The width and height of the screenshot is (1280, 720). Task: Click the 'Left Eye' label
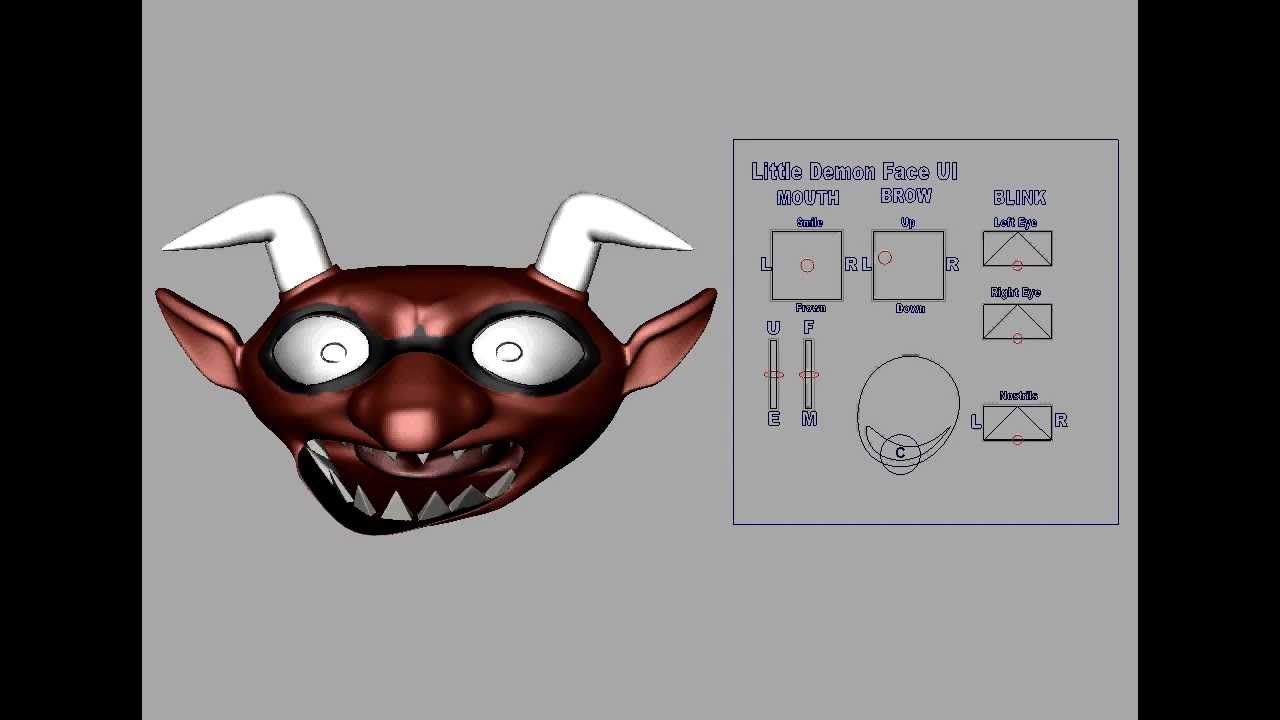[1015, 222]
